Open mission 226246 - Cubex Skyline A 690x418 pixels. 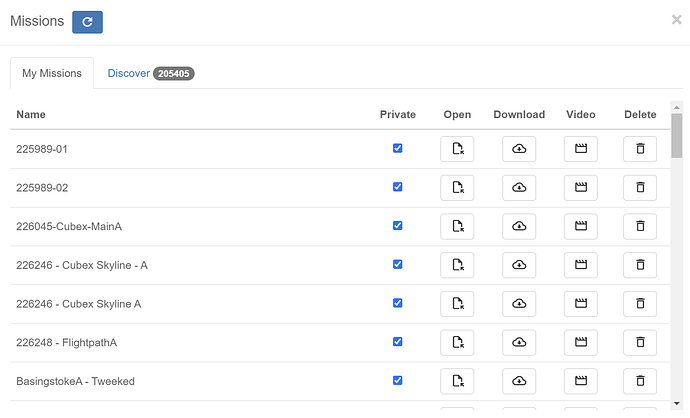457,304
